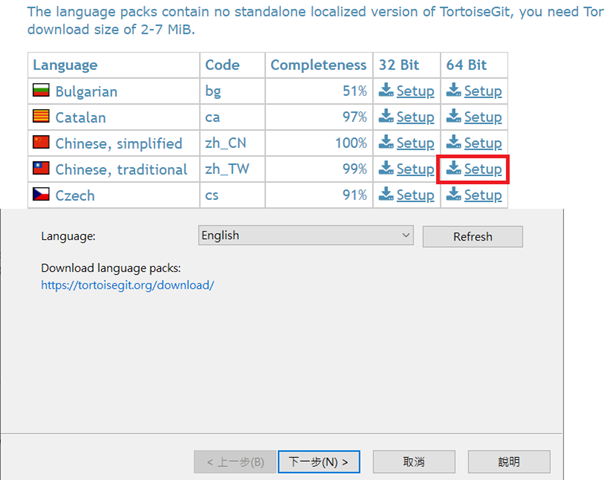
Task: Click the Refresh button
Action: coord(473,237)
